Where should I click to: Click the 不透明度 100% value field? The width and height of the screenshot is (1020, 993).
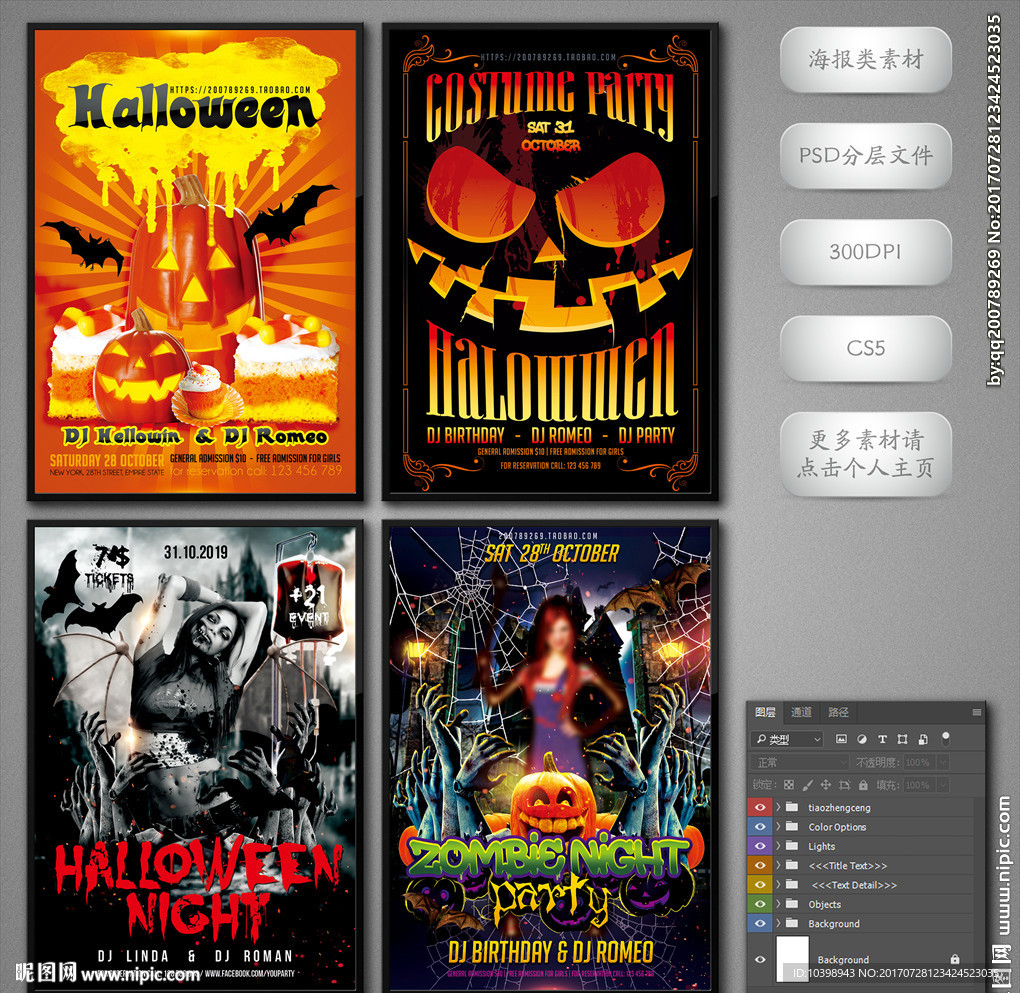919,762
